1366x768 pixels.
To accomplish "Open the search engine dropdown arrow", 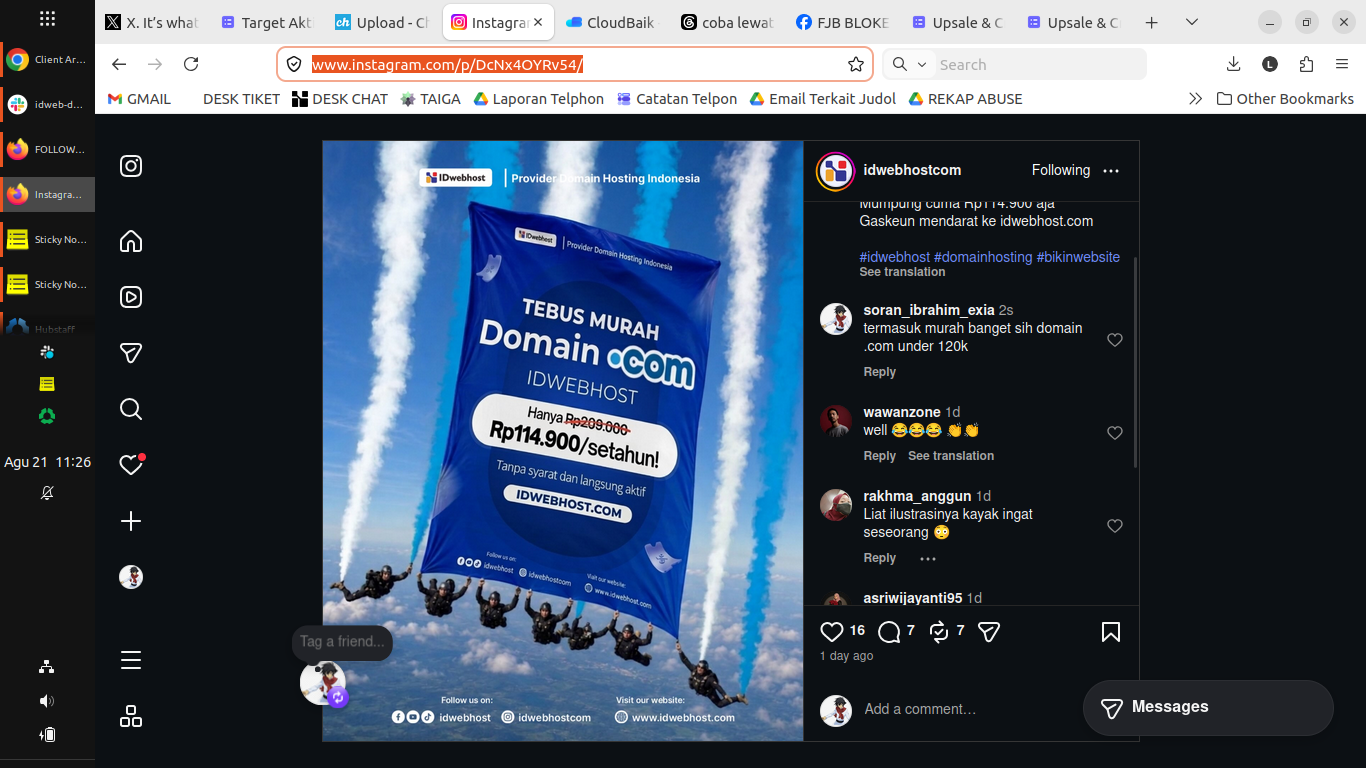I will coord(922,64).
